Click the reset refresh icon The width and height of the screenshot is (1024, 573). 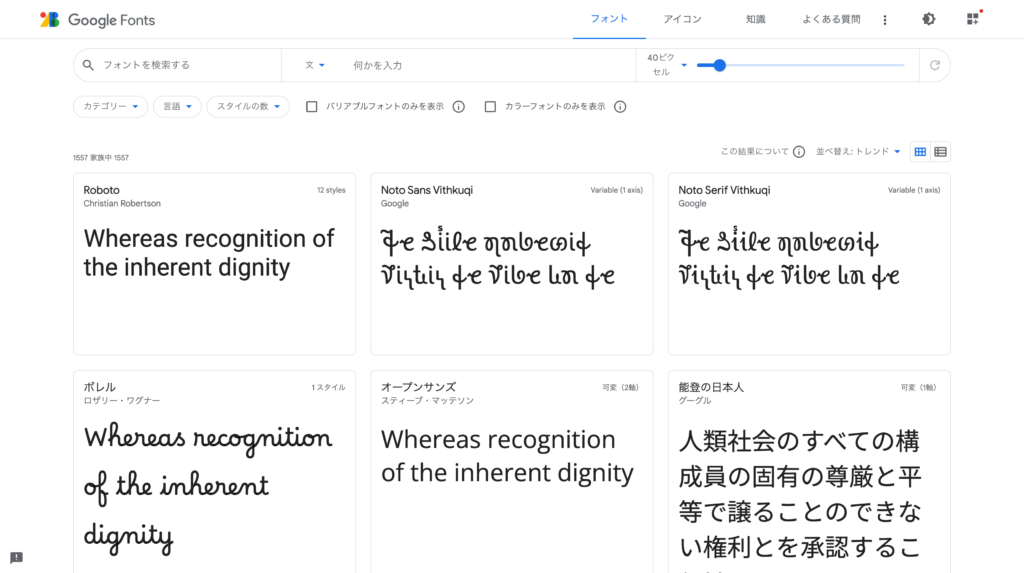coord(935,65)
